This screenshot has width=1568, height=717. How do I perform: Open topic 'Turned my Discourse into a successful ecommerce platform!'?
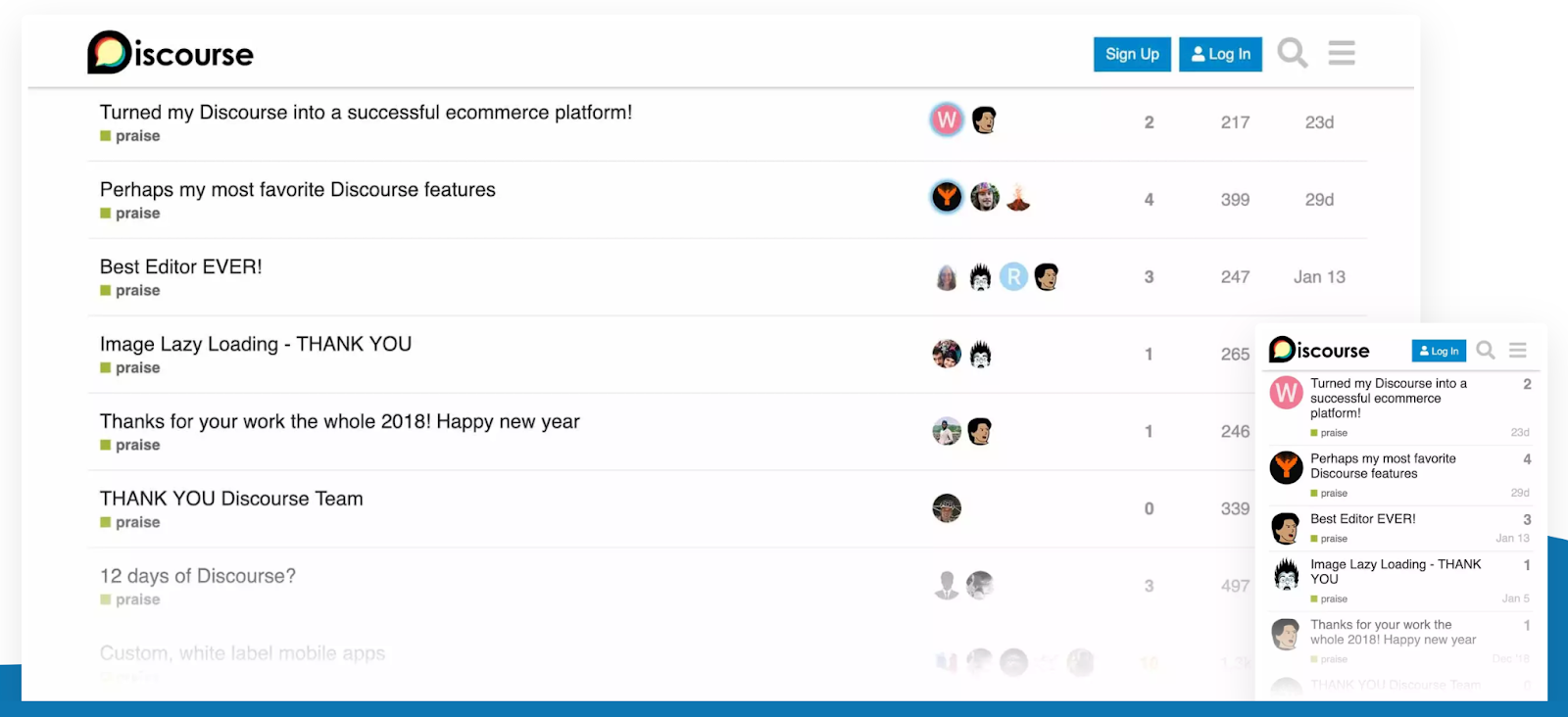click(x=366, y=113)
